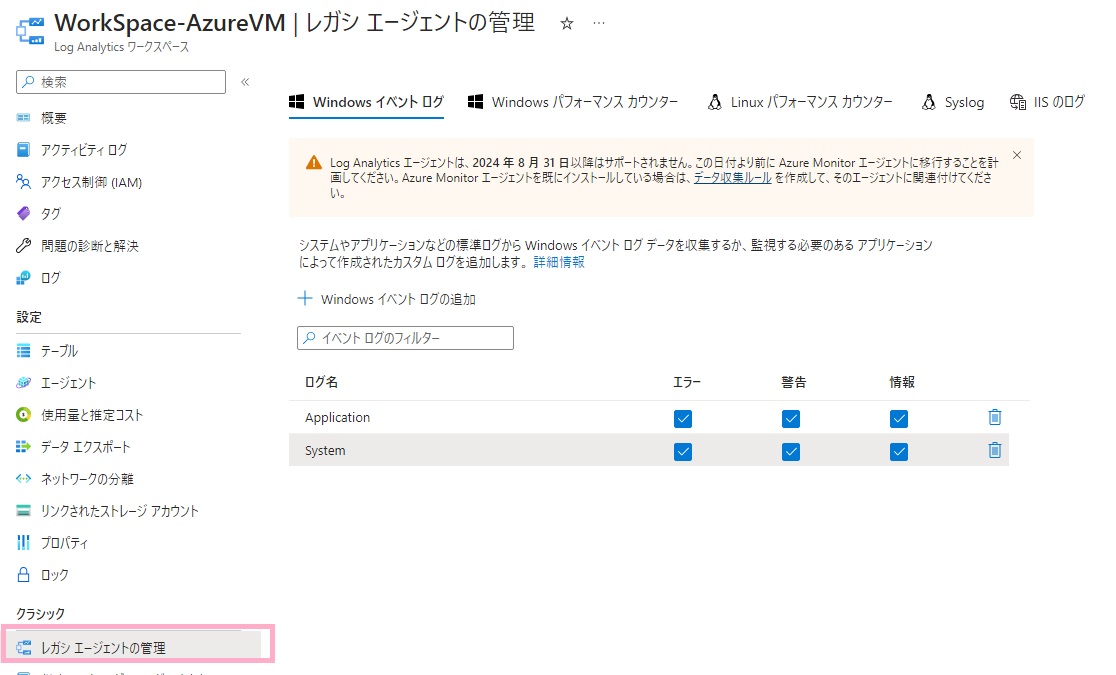Collapse the sidebar with the double-chevron
1116x675 pixels.
coord(245,82)
